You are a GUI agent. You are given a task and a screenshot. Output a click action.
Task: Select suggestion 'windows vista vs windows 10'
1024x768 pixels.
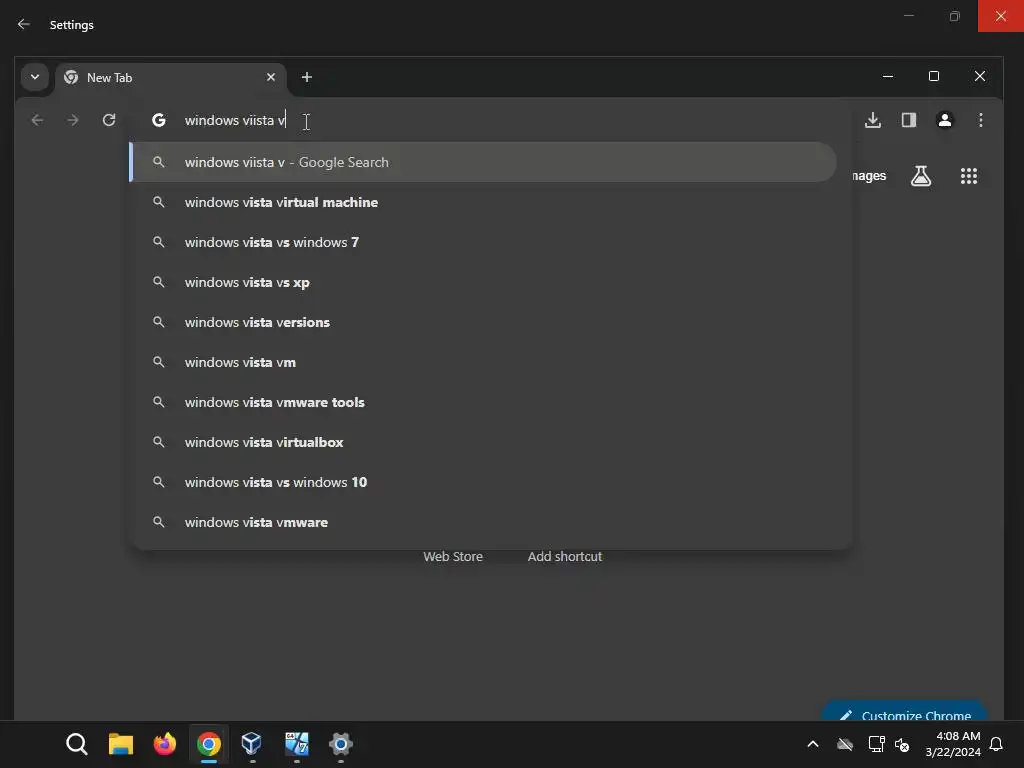[483, 482]
